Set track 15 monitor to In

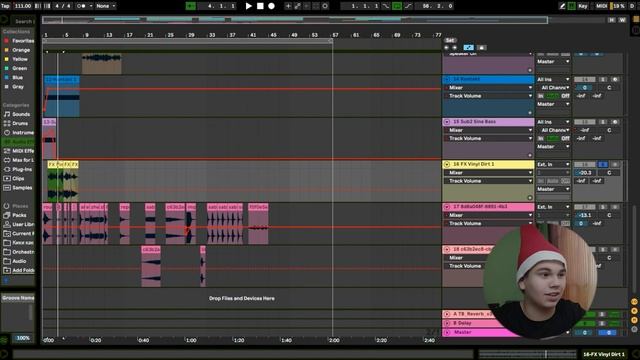click(x=540, y=139)
